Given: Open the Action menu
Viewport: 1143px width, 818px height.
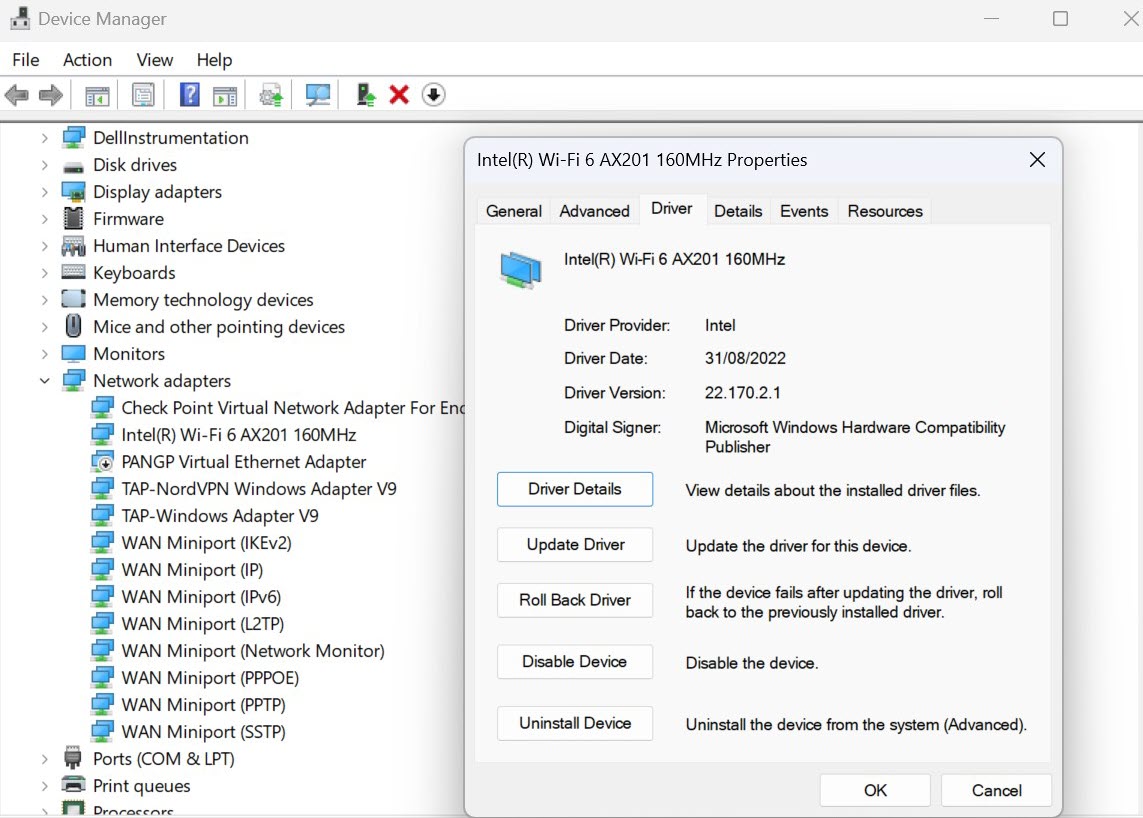Looking at the screenshot, I should tap(87, 60).
